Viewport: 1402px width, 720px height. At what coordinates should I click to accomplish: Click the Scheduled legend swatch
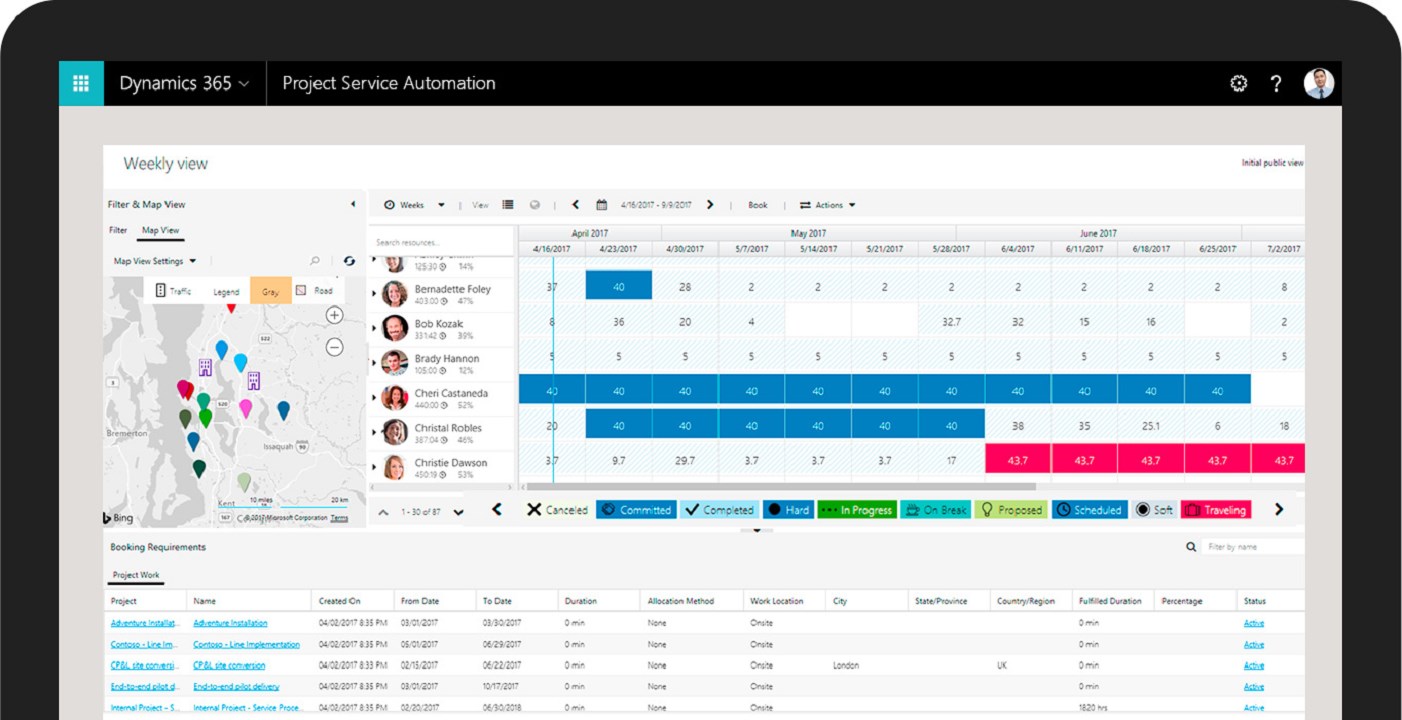pyautogui.click(x=1089, y=510)
